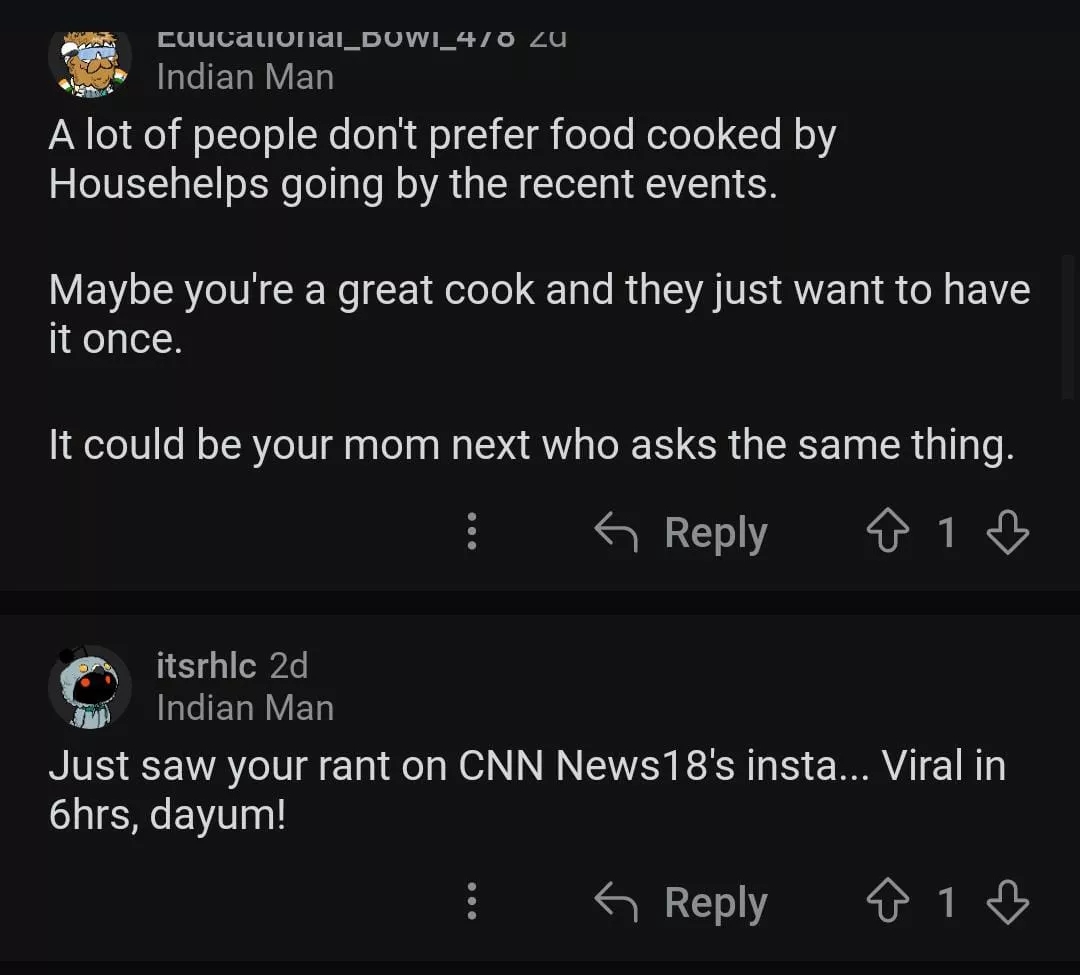Image resolution: width=1080 pixels, height=975 pixels.
Task: Upvote itsrhlc's CNN News18 comment
Action: (887, 903)
